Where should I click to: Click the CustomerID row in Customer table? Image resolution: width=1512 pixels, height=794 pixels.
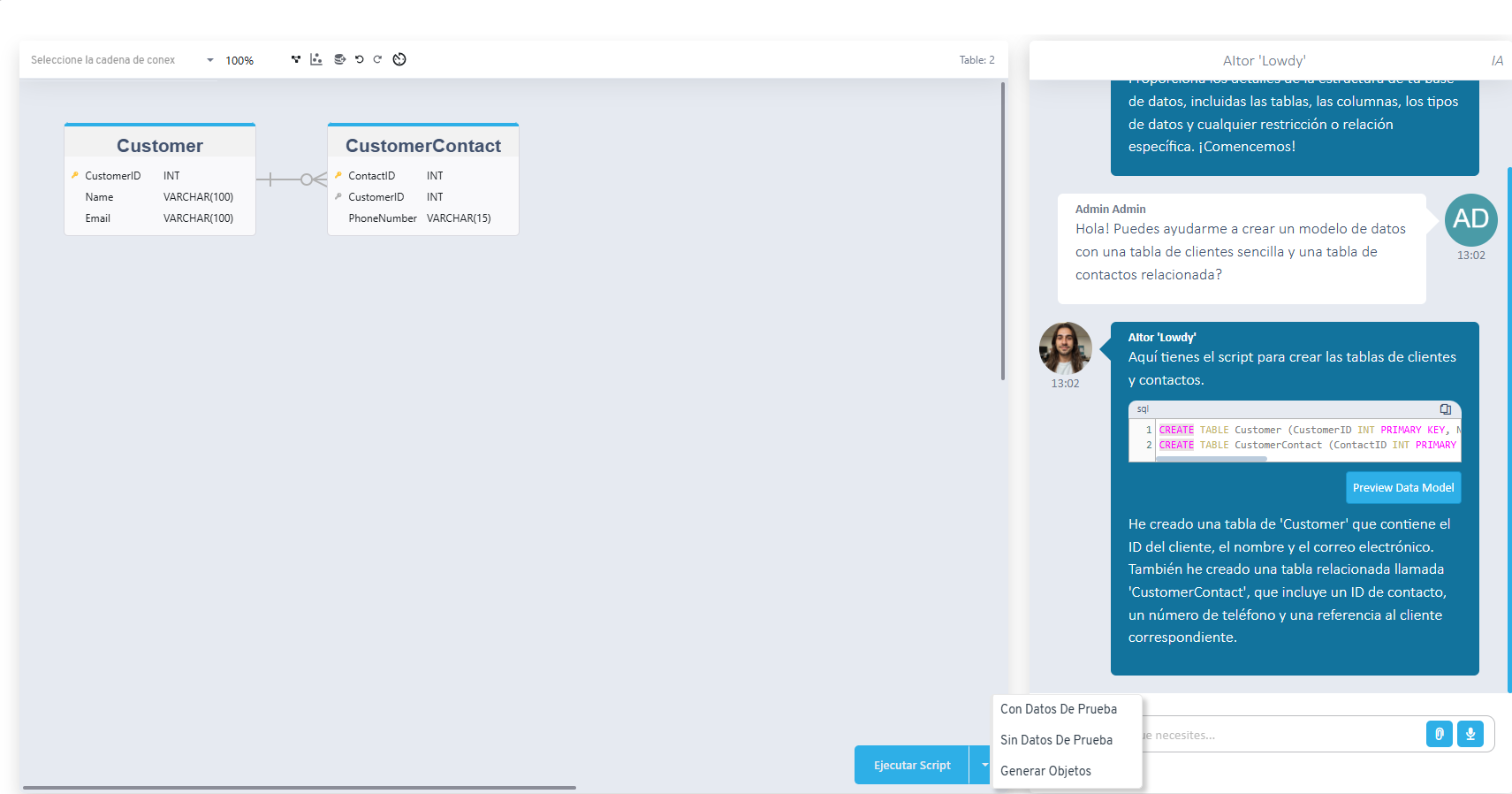coord(160,176)
